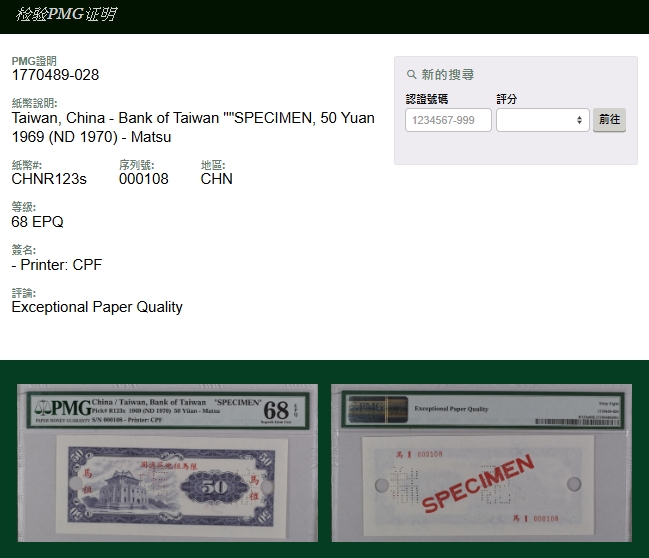Open the 評分 grade dropdown
This screenshot has height=558, width=649.
point(543,120)
